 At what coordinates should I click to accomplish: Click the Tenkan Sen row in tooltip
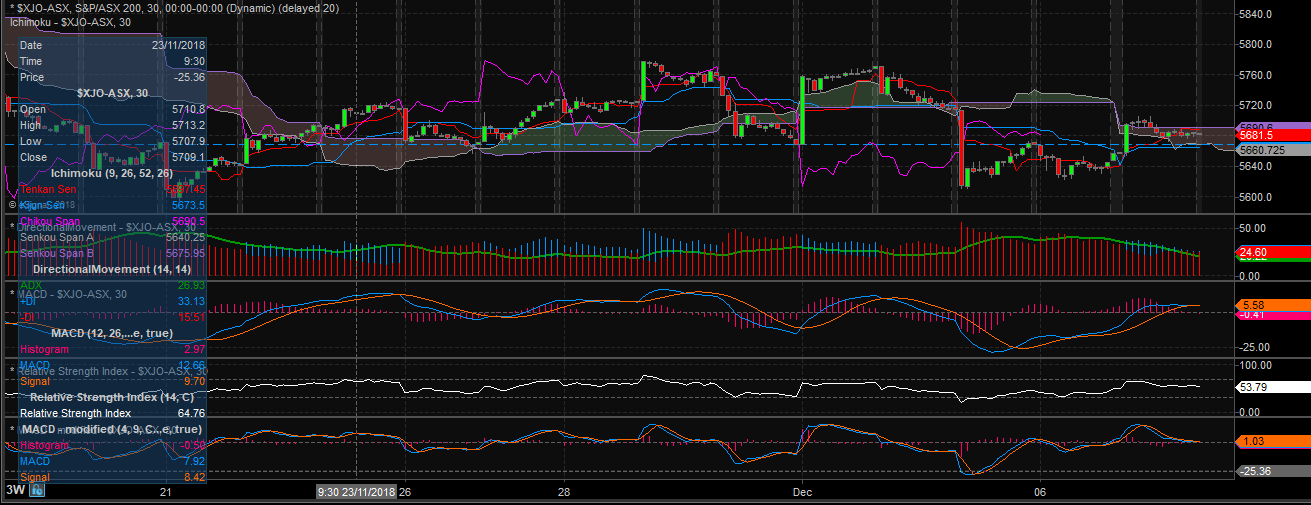tap(112, 189)
